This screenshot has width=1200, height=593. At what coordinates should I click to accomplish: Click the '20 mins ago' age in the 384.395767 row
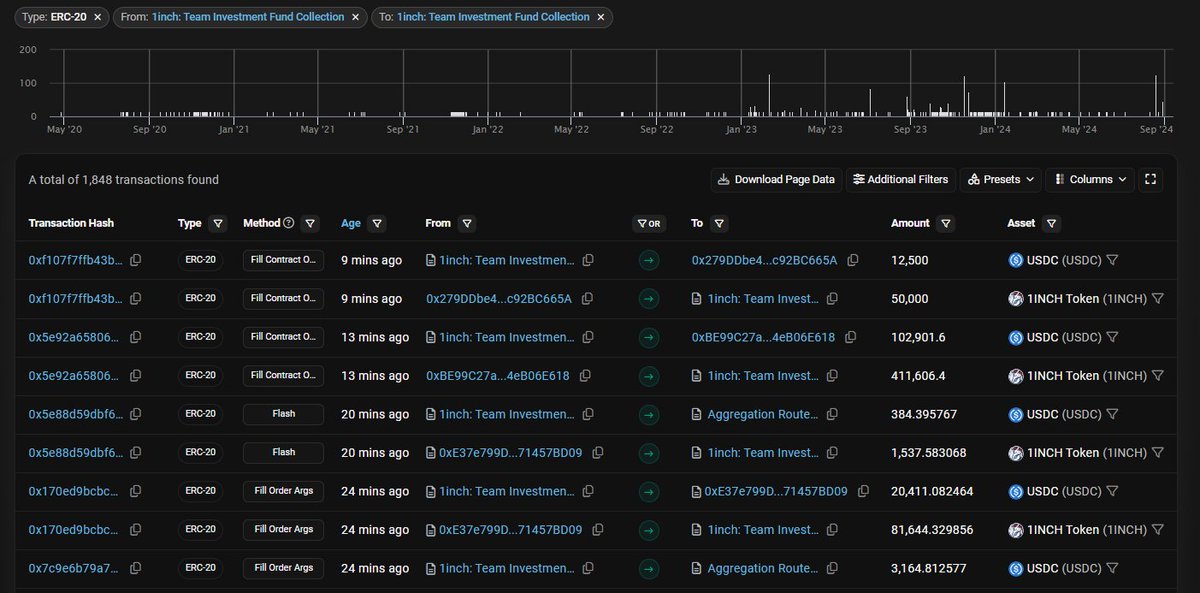coord(375,414)
